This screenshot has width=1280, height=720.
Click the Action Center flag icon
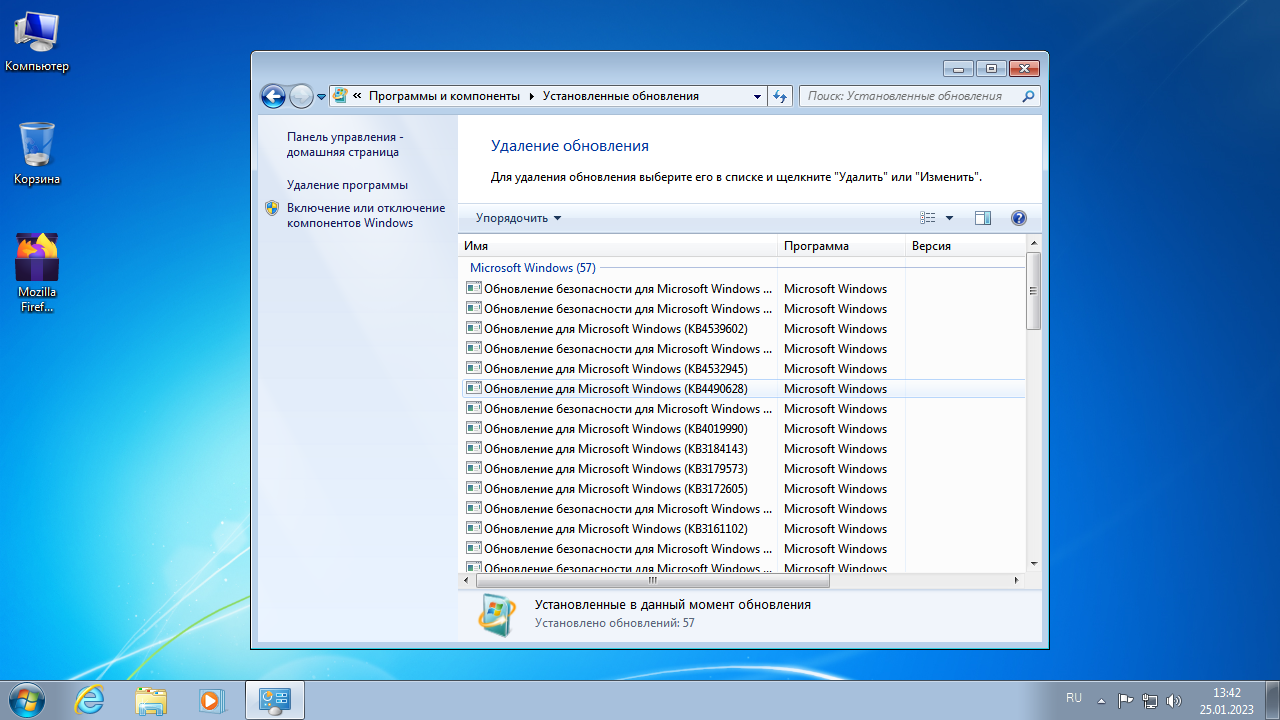(1125, 700)
